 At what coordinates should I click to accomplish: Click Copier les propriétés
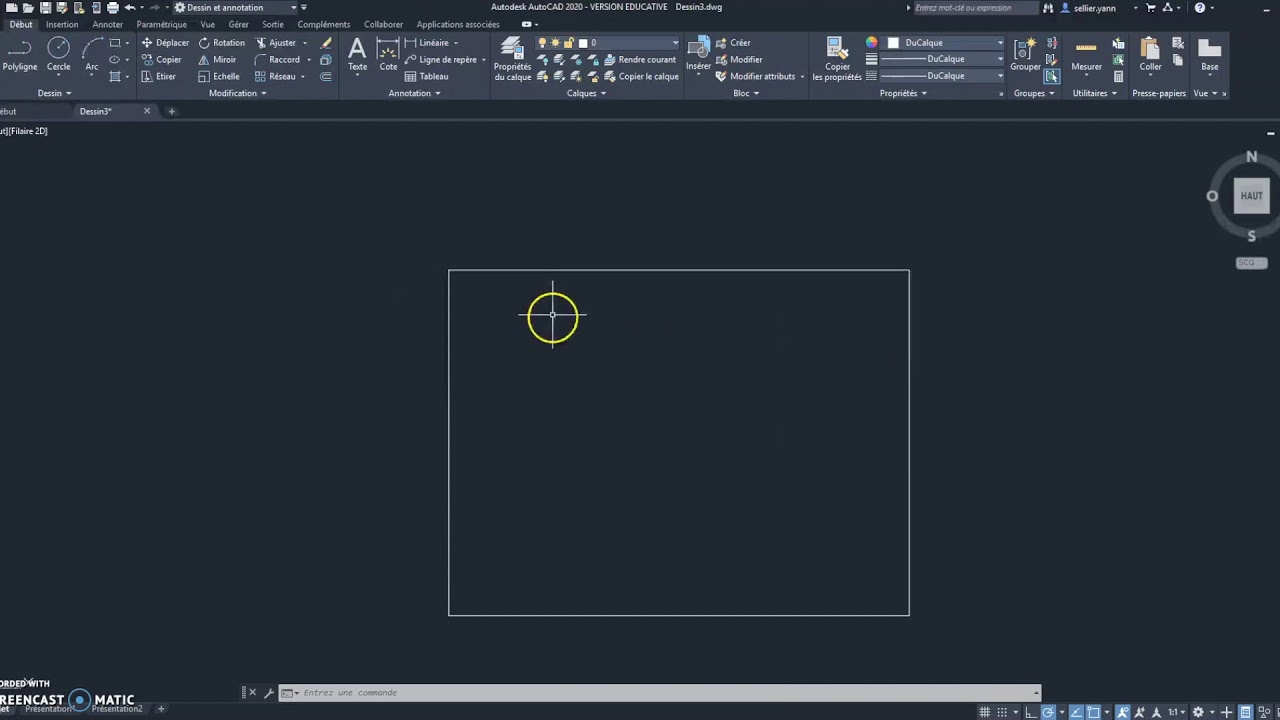(837, 59)
